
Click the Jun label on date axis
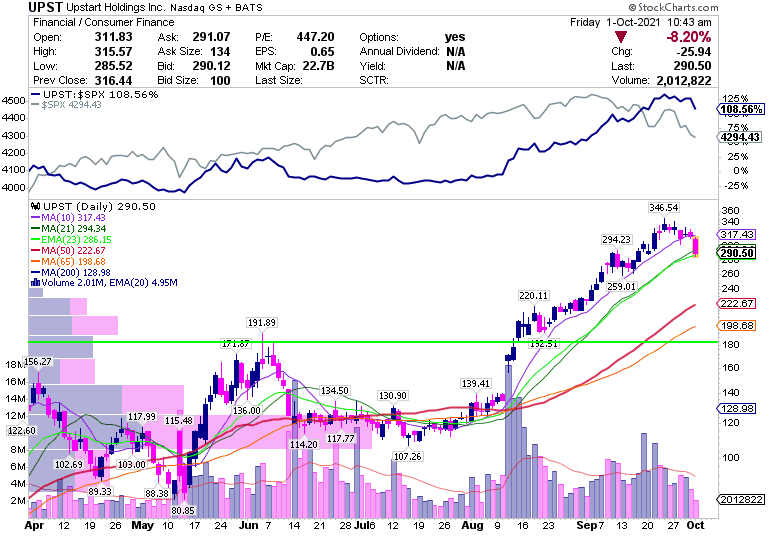pos(248,526)
